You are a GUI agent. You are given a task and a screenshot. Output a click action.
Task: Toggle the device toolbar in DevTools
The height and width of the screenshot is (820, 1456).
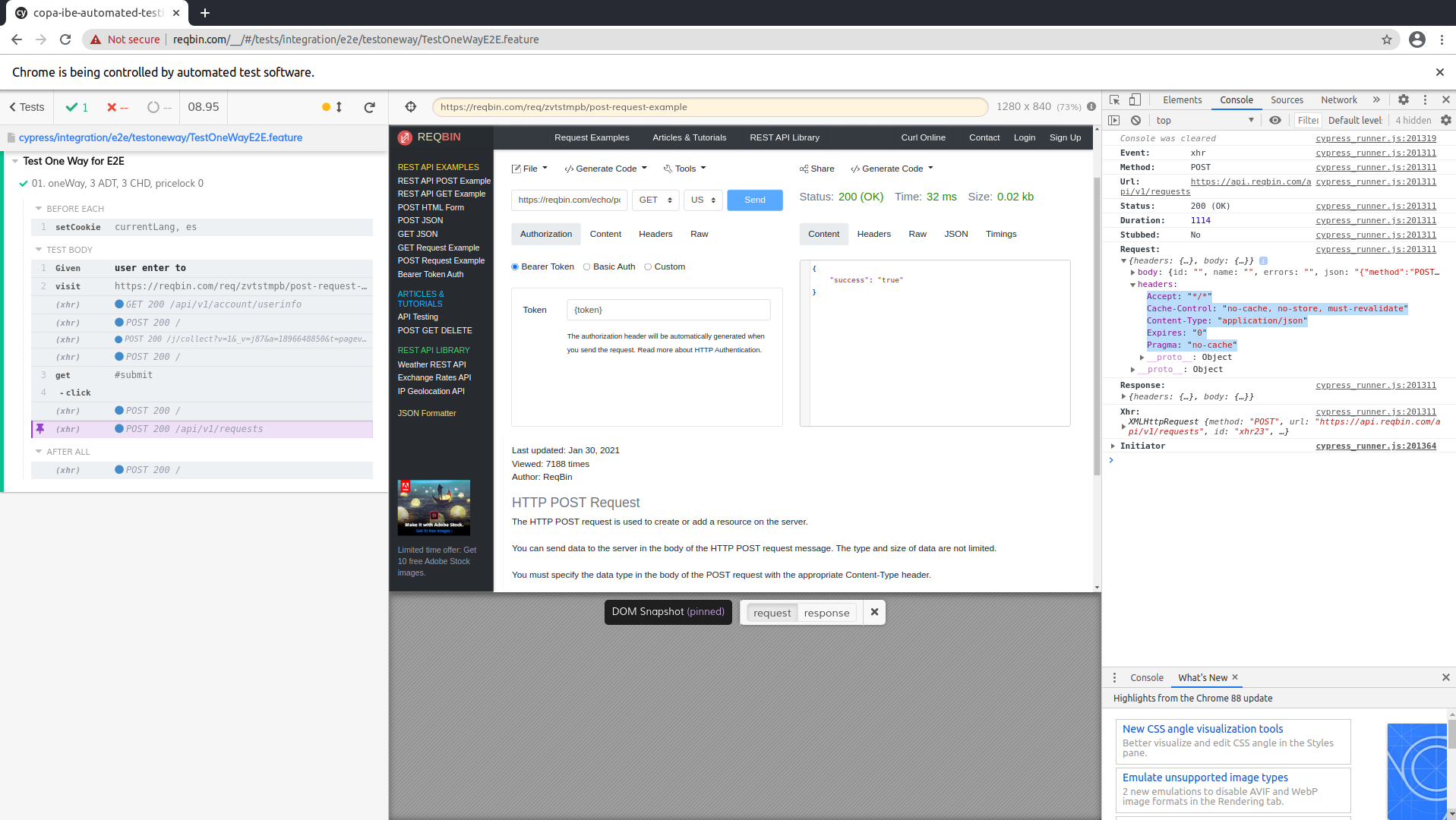1135,99
